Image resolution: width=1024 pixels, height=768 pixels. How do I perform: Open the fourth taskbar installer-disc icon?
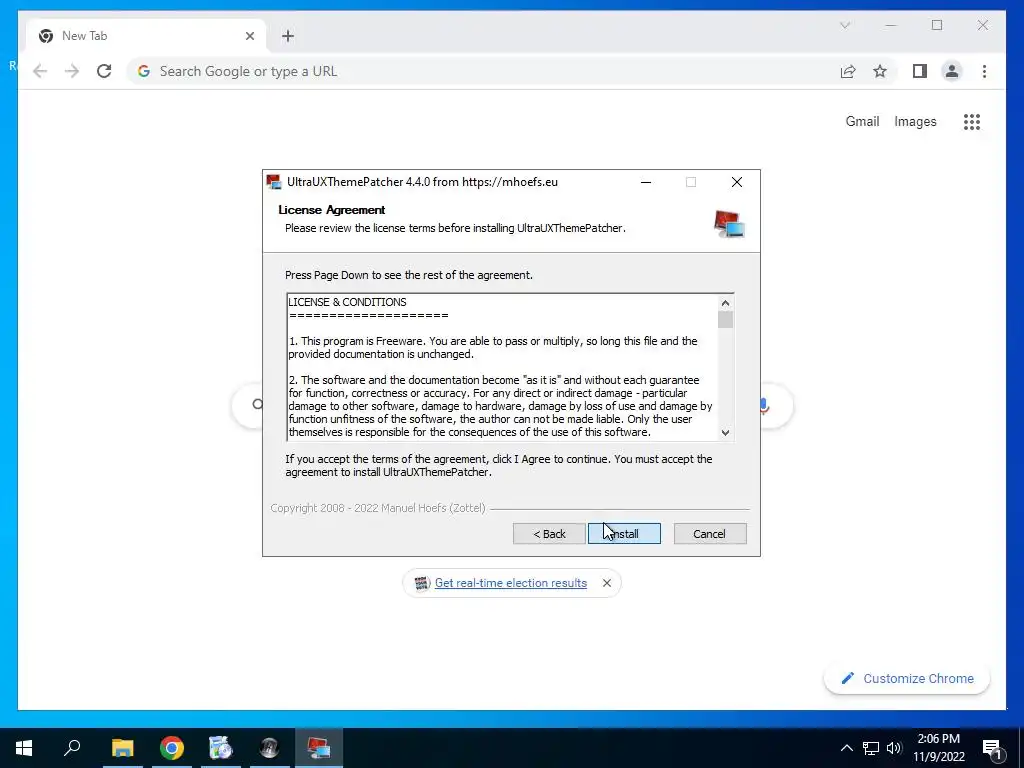(221, 748)
